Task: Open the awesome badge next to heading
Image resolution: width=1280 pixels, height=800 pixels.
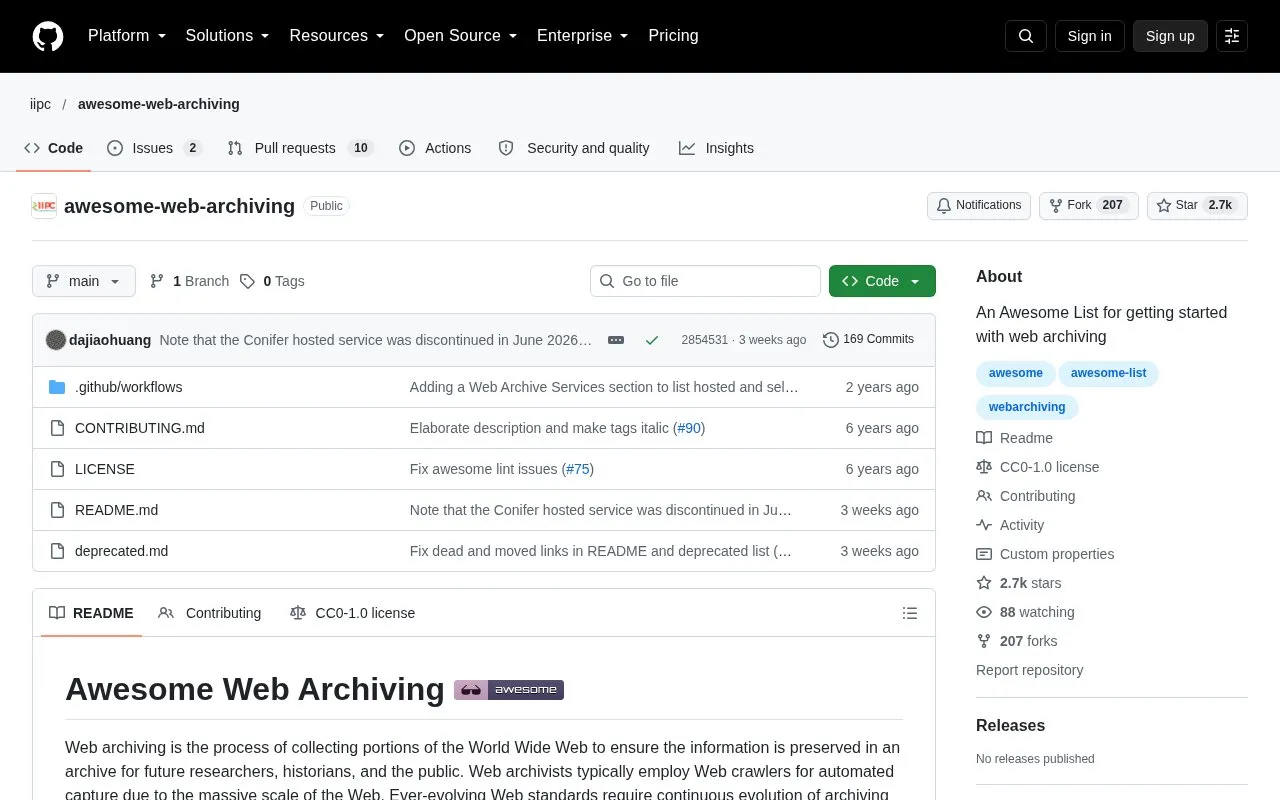Action: click(509, 690)
